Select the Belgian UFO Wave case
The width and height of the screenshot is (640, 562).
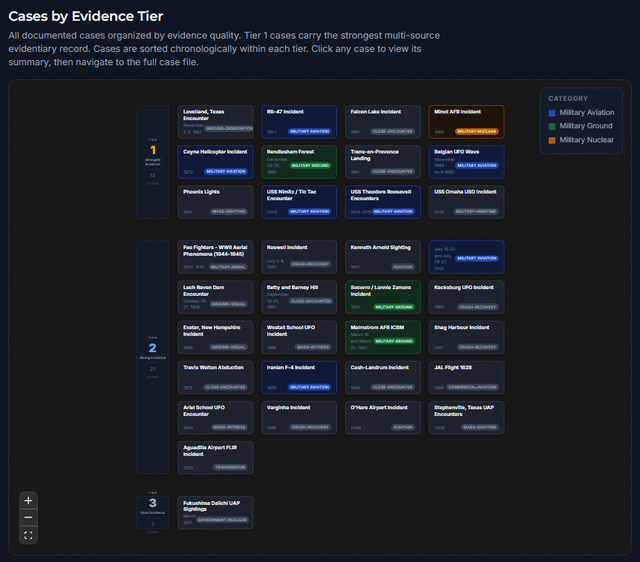coord(467,162)
